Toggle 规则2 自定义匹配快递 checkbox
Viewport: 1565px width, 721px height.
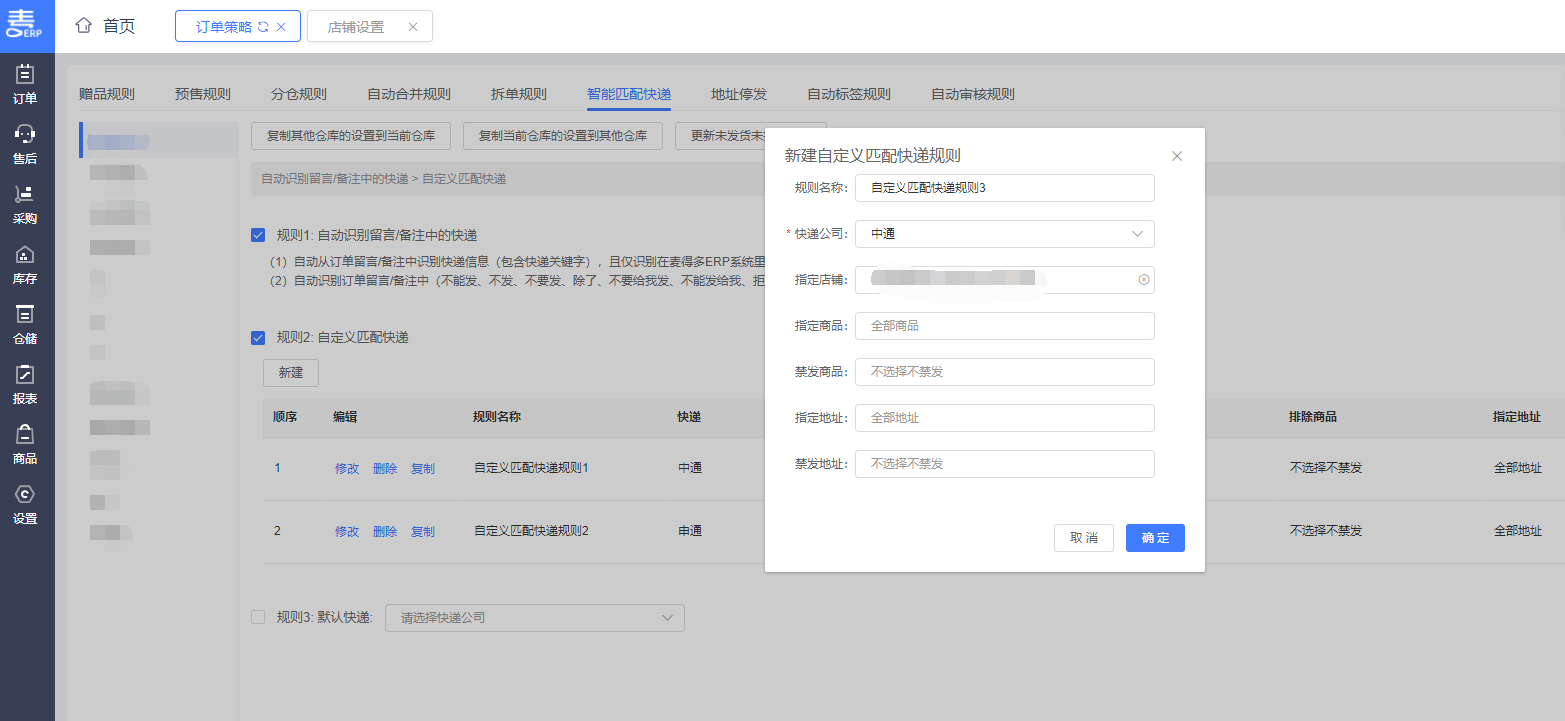pos(258,337)
